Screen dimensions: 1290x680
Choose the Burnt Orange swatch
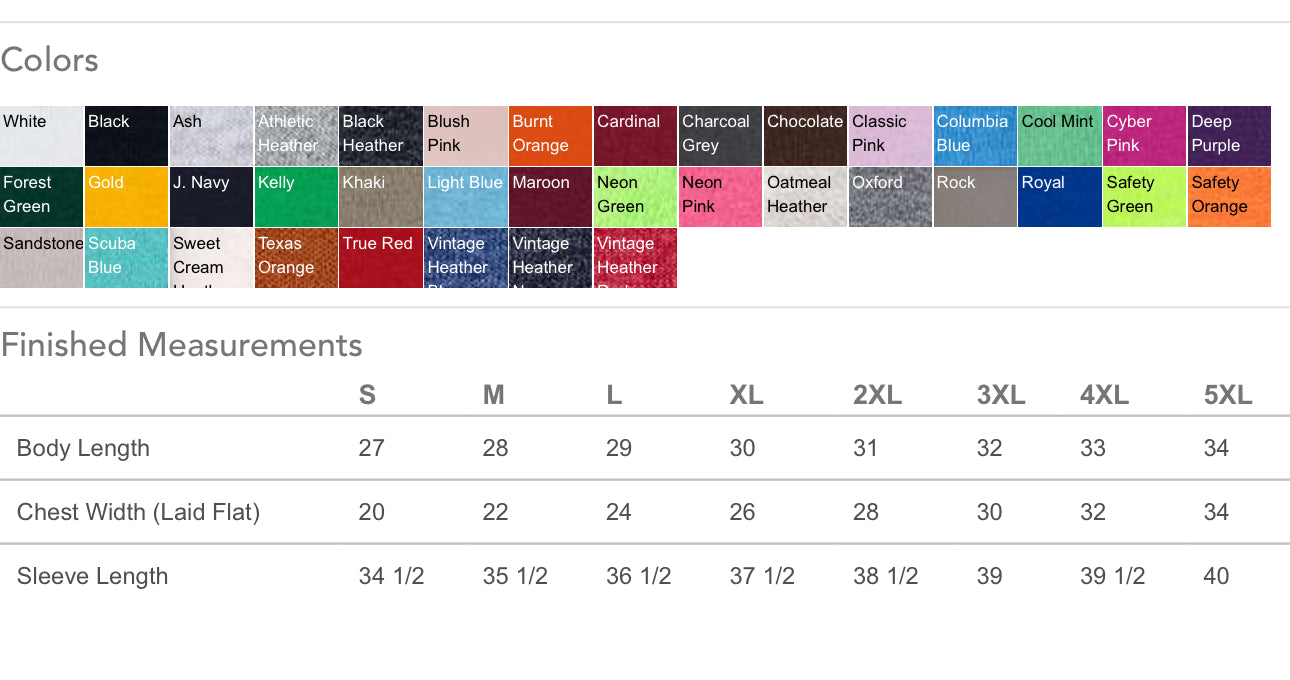(550, 136)
